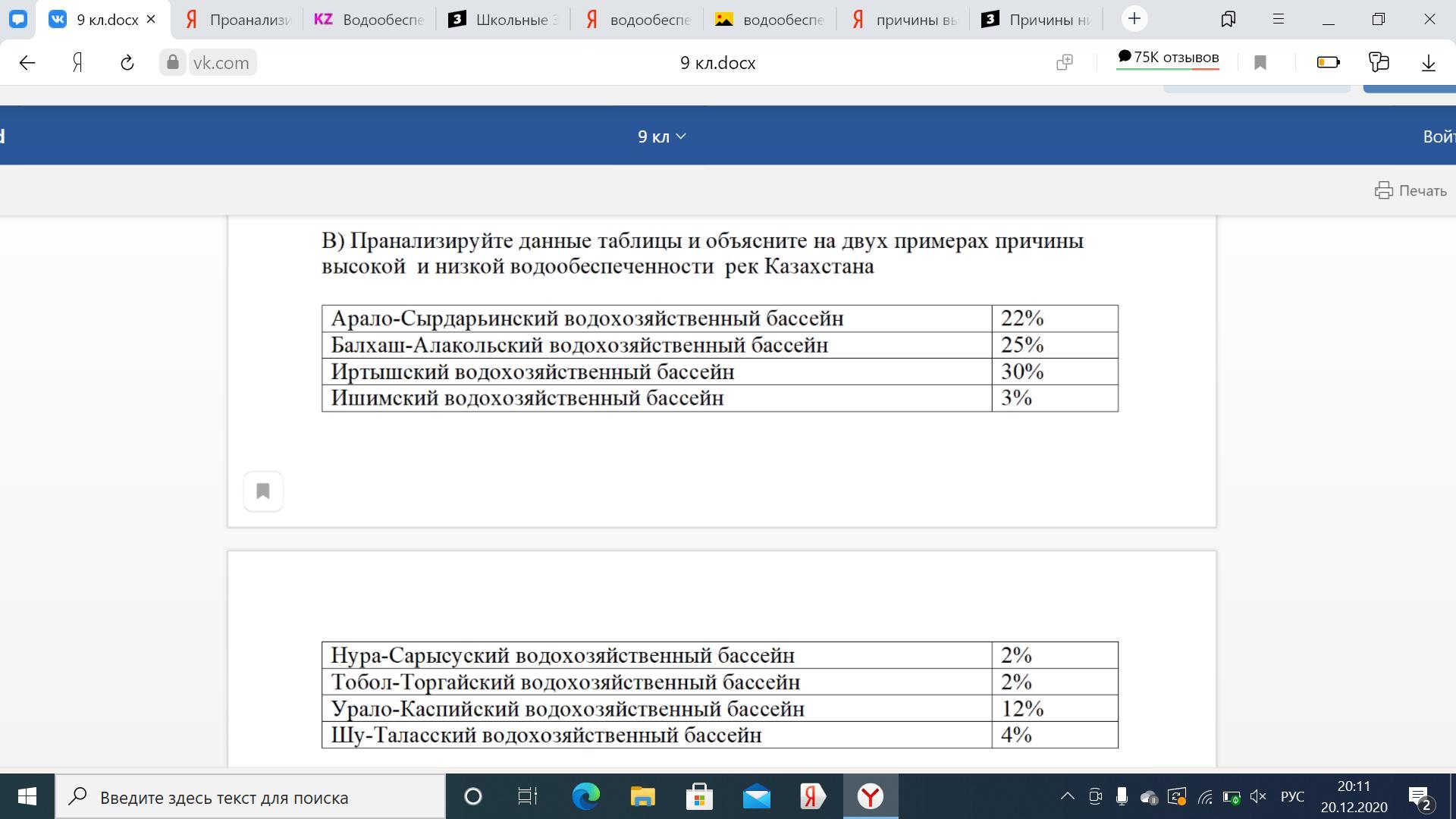Image resolution: width=1456 pixels, height=819 pixels.
Task: Switch to Школьные tab
Action: (503, 20)
